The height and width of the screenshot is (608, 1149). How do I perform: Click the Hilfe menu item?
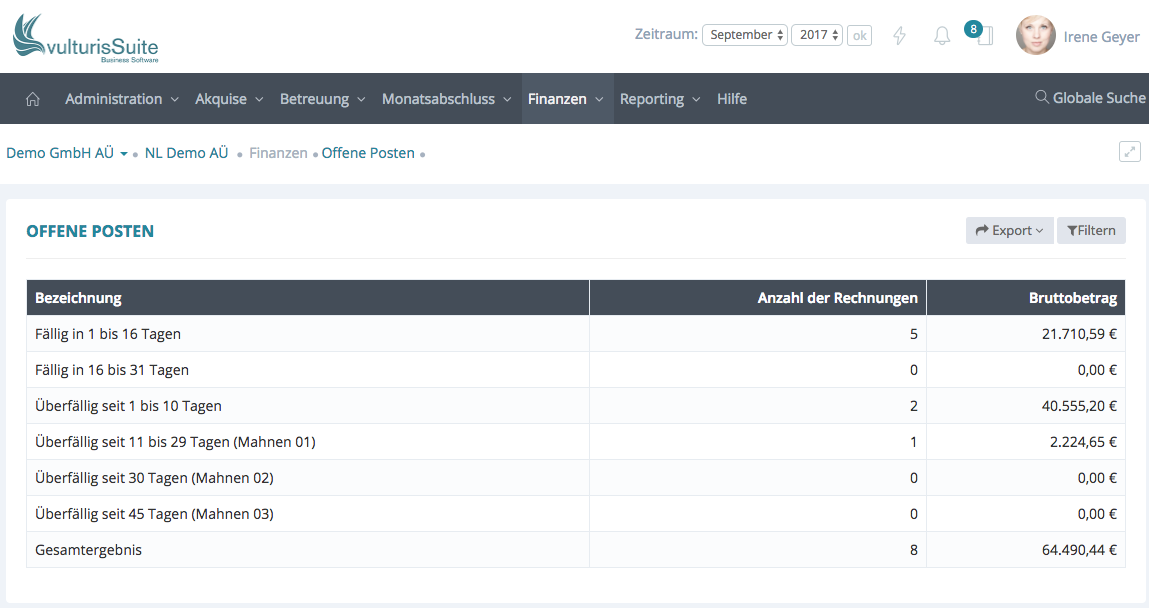click(731, 99)
